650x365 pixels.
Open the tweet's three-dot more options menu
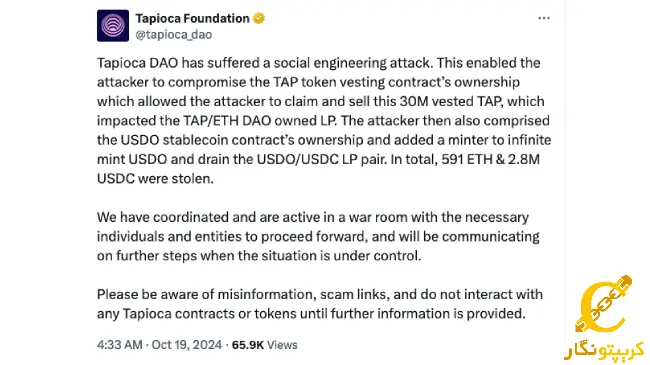(x=543, y=18)
